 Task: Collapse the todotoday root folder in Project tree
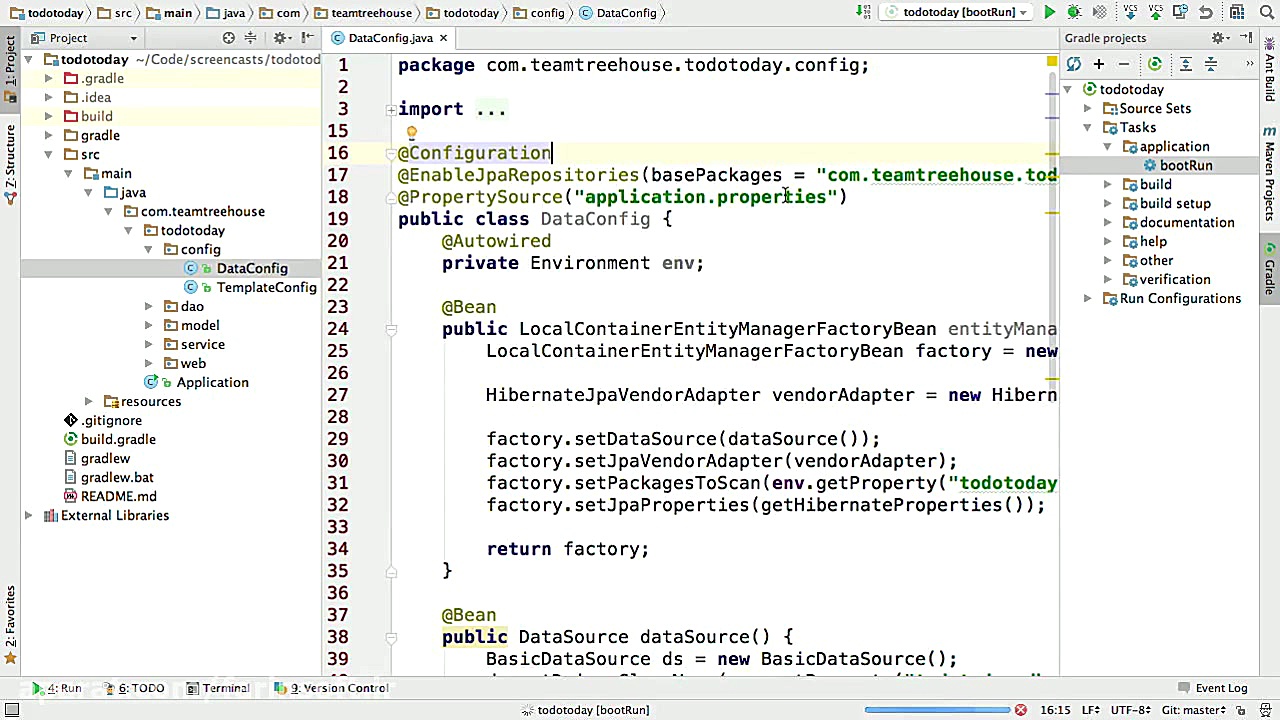click(28, 60)
